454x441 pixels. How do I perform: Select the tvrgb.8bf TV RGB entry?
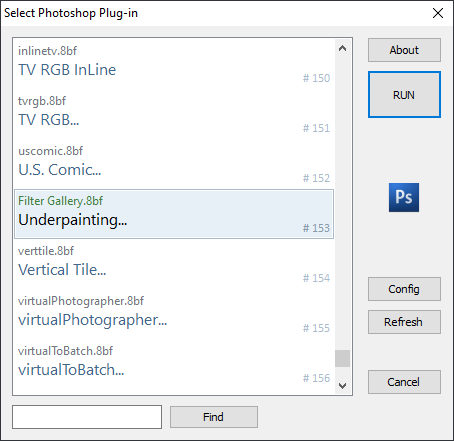174,114
